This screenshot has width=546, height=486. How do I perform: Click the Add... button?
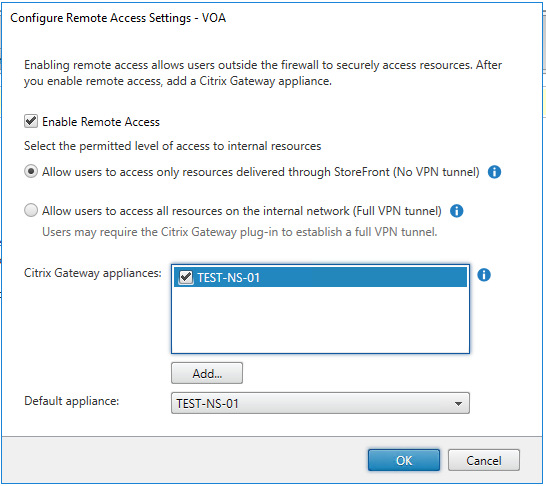tap(207, 374)
